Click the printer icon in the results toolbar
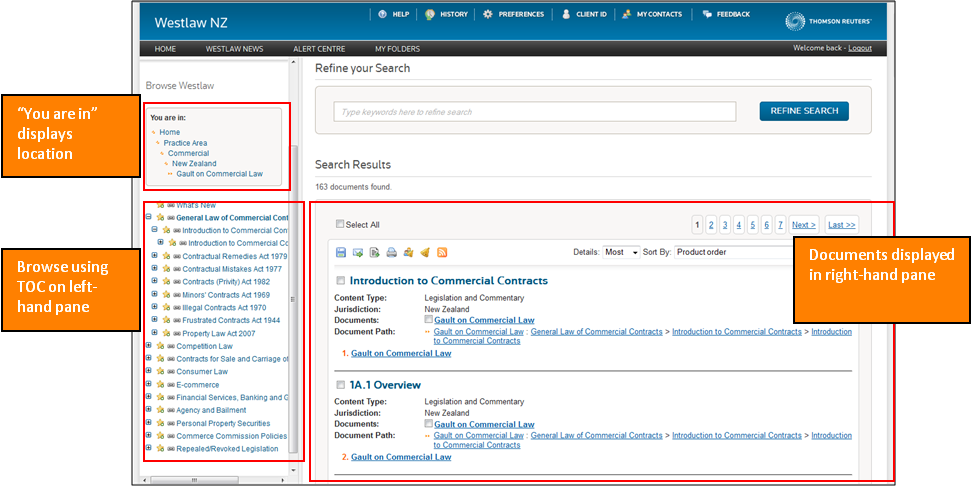The width and height of the screenshot is (972, 486). point(391,252)
